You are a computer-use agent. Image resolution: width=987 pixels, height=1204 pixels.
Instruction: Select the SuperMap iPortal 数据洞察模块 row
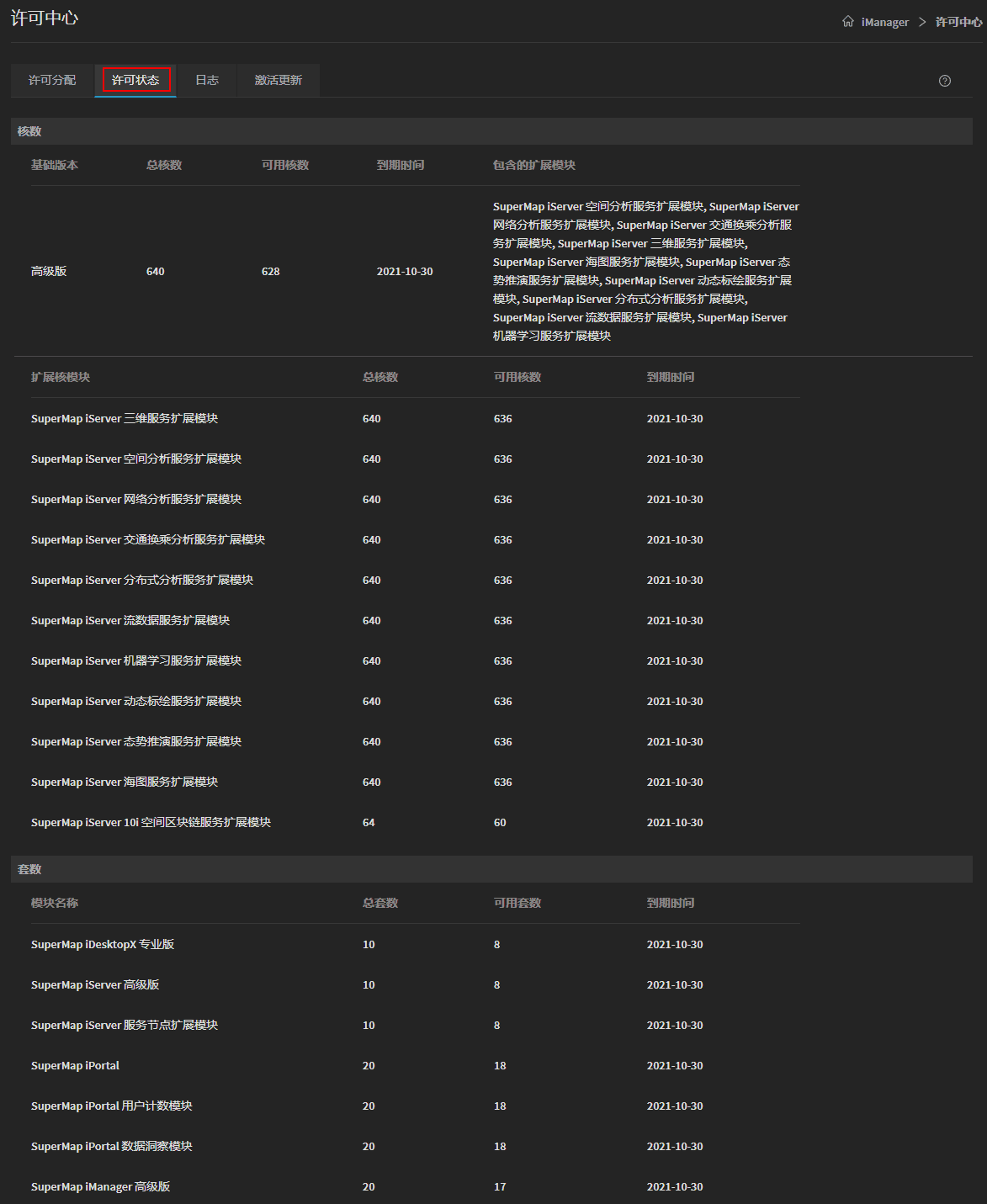pos(112,1146)
